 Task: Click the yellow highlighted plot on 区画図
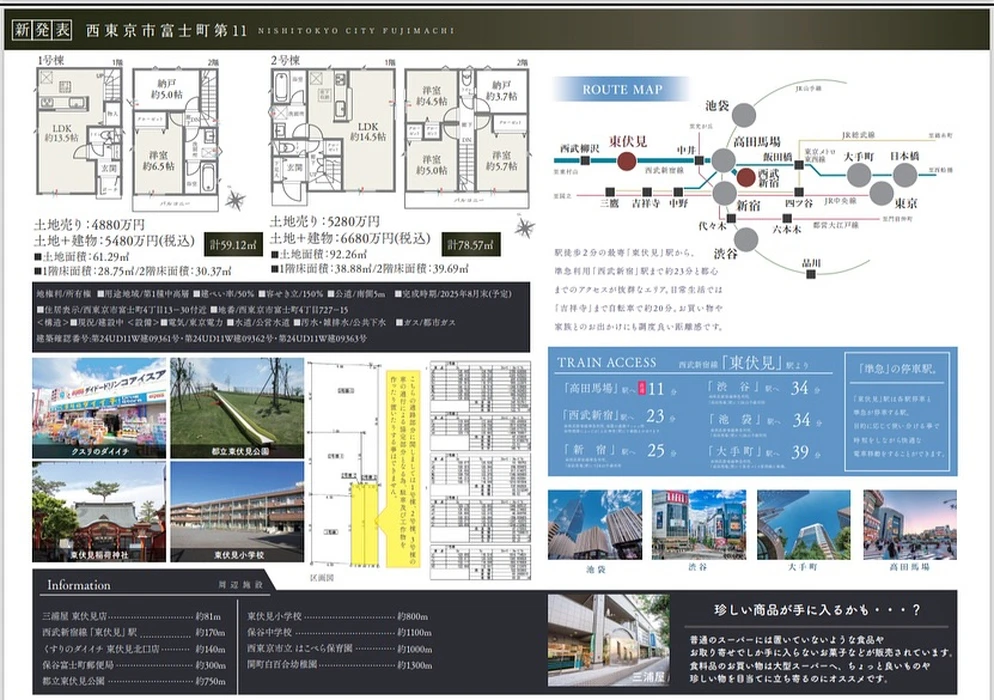[x=364, y=524]
